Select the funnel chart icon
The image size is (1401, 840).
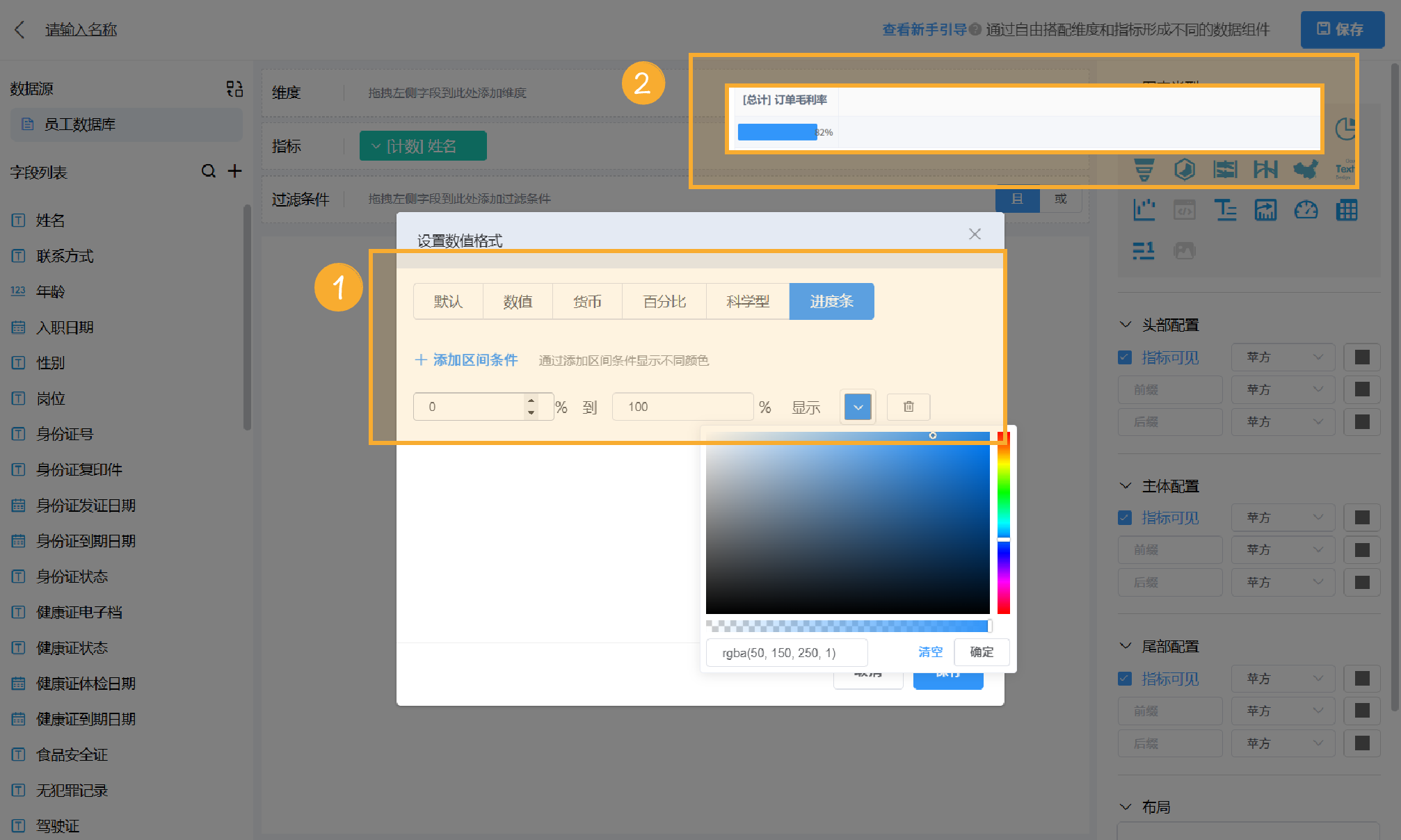pyautogui.click(x=1144, y=169)
